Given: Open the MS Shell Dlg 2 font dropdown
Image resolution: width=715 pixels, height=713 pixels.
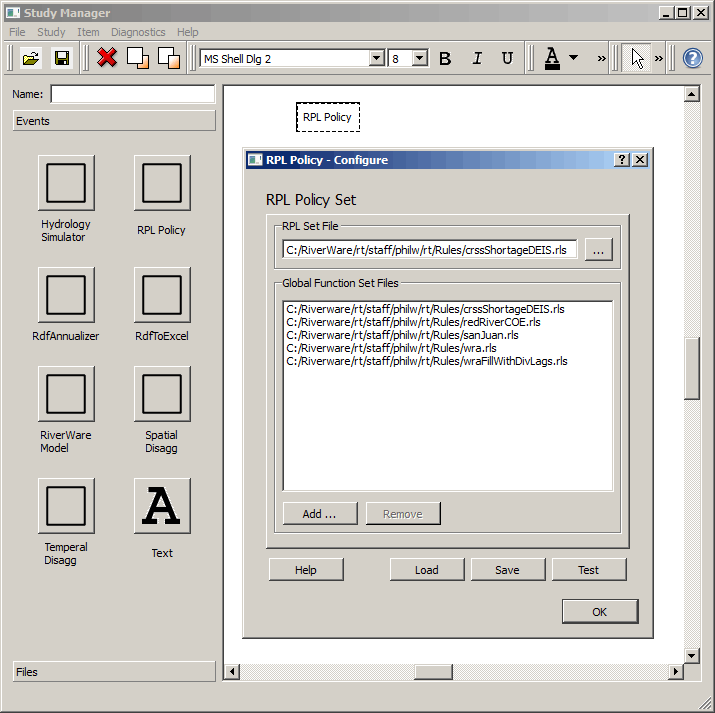Looking at the screenshot, I should point(377,58).
